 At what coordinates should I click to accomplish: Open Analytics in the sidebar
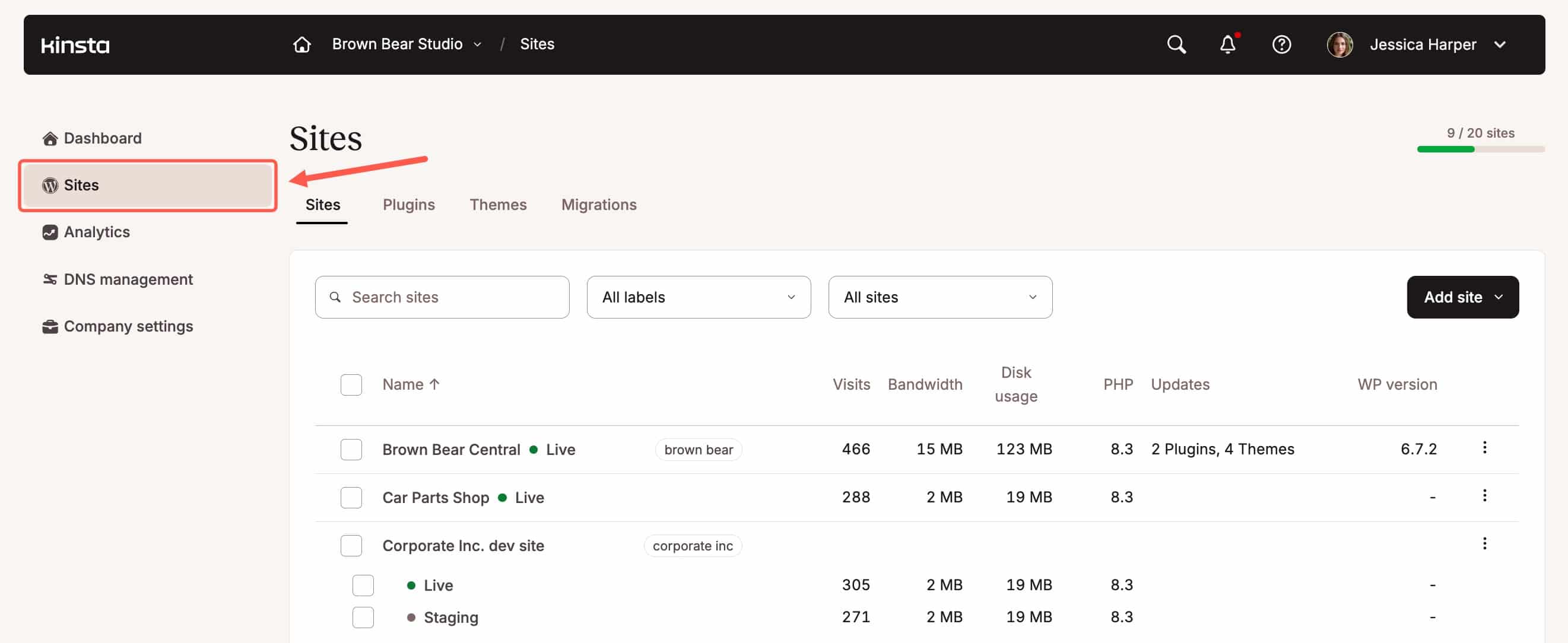tap(96, 233)
